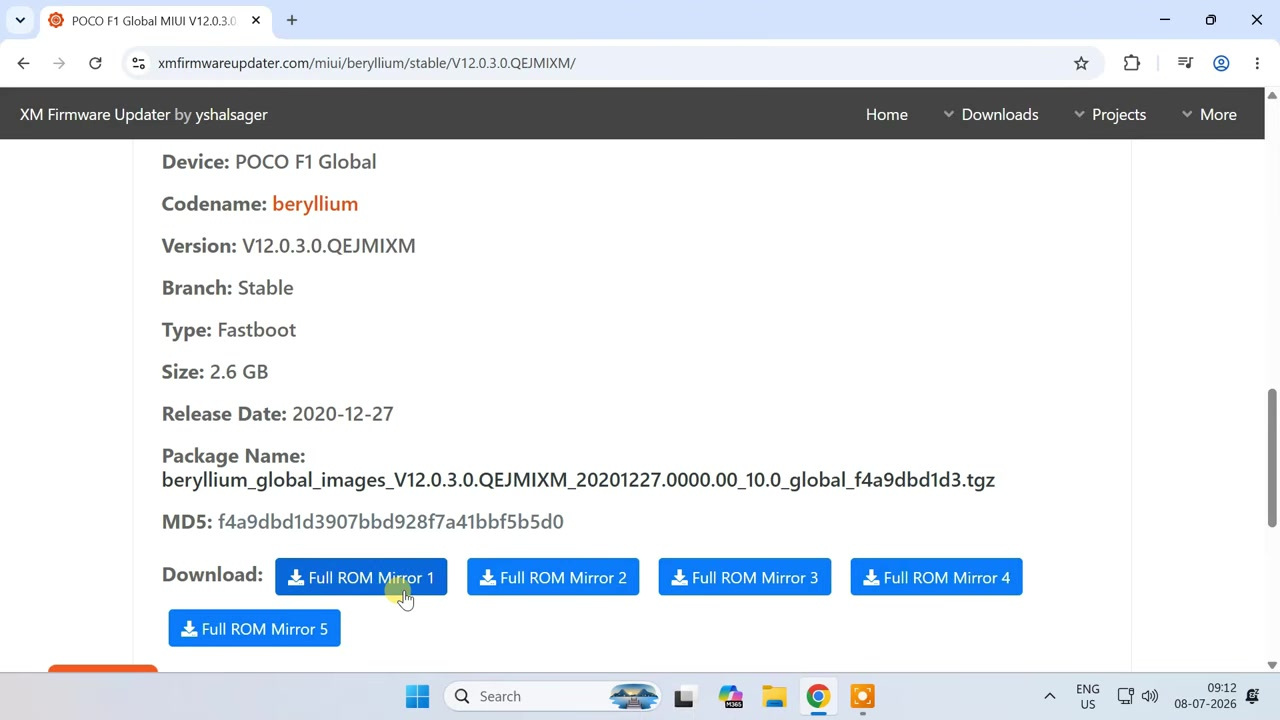Open network settings tray icon
Screen dimensions: 1280x720
[x=1125, y=696]
